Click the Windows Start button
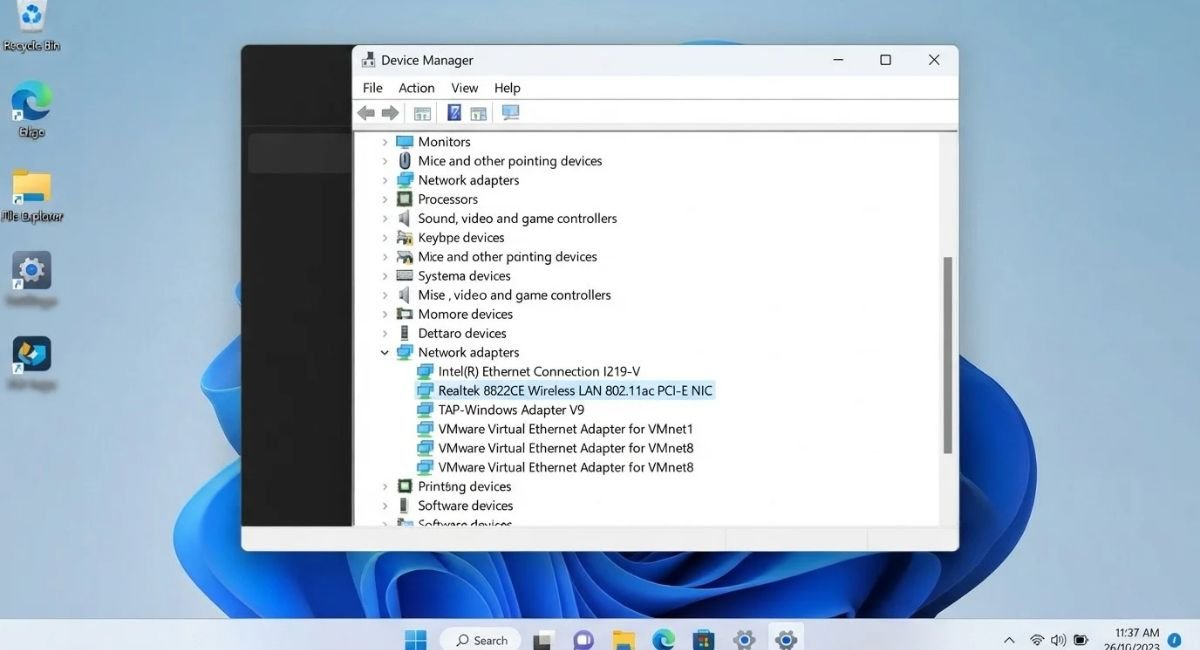 [x=415, y=640]
